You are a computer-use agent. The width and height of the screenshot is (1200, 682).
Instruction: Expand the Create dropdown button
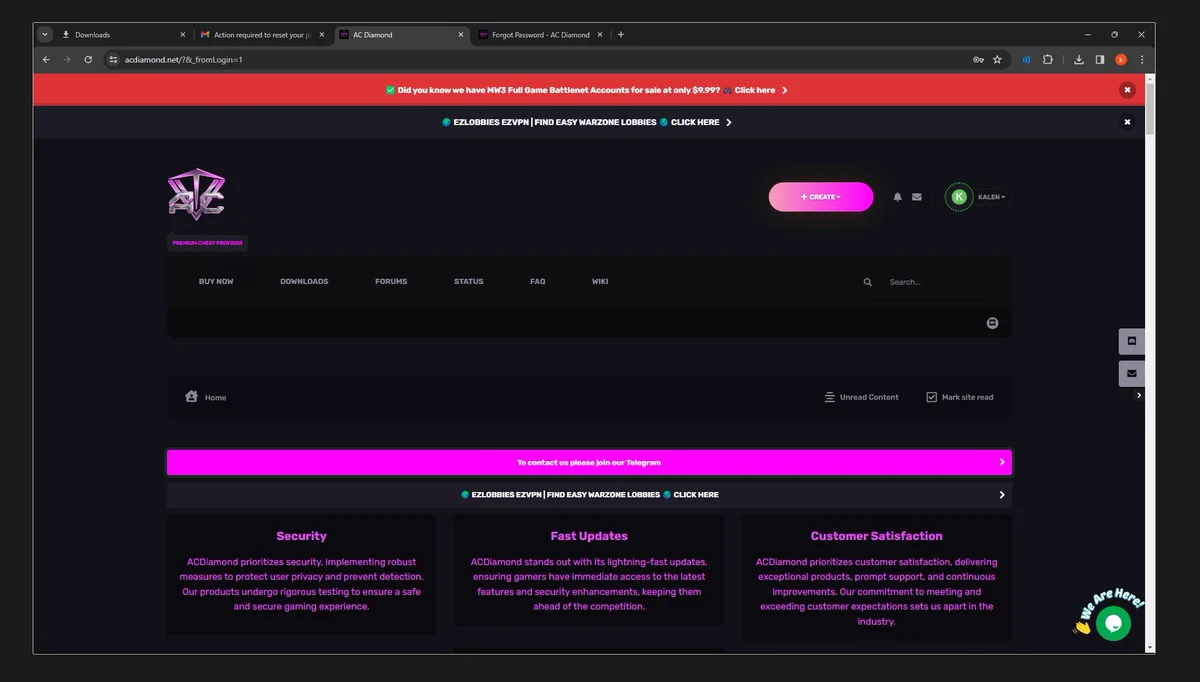(x=821, y=197)
